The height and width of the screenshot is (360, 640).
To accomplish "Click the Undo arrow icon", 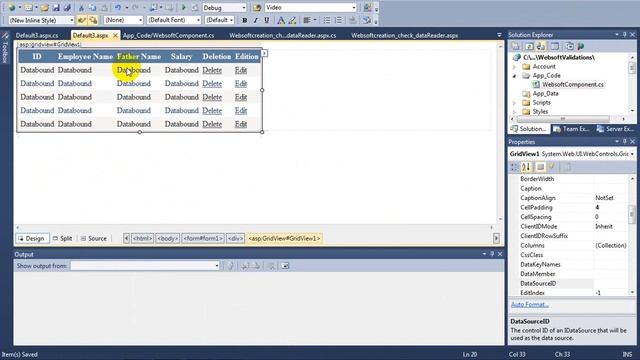I will coord(118,8).
